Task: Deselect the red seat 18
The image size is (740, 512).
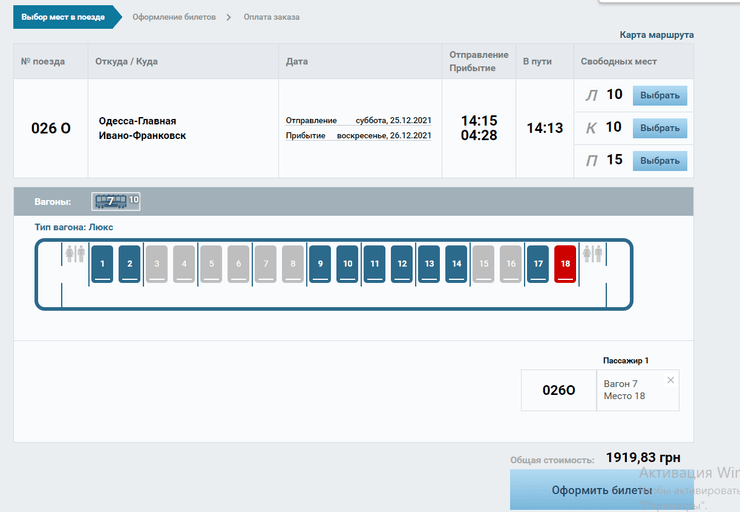Action: click(x=565, y=264)
